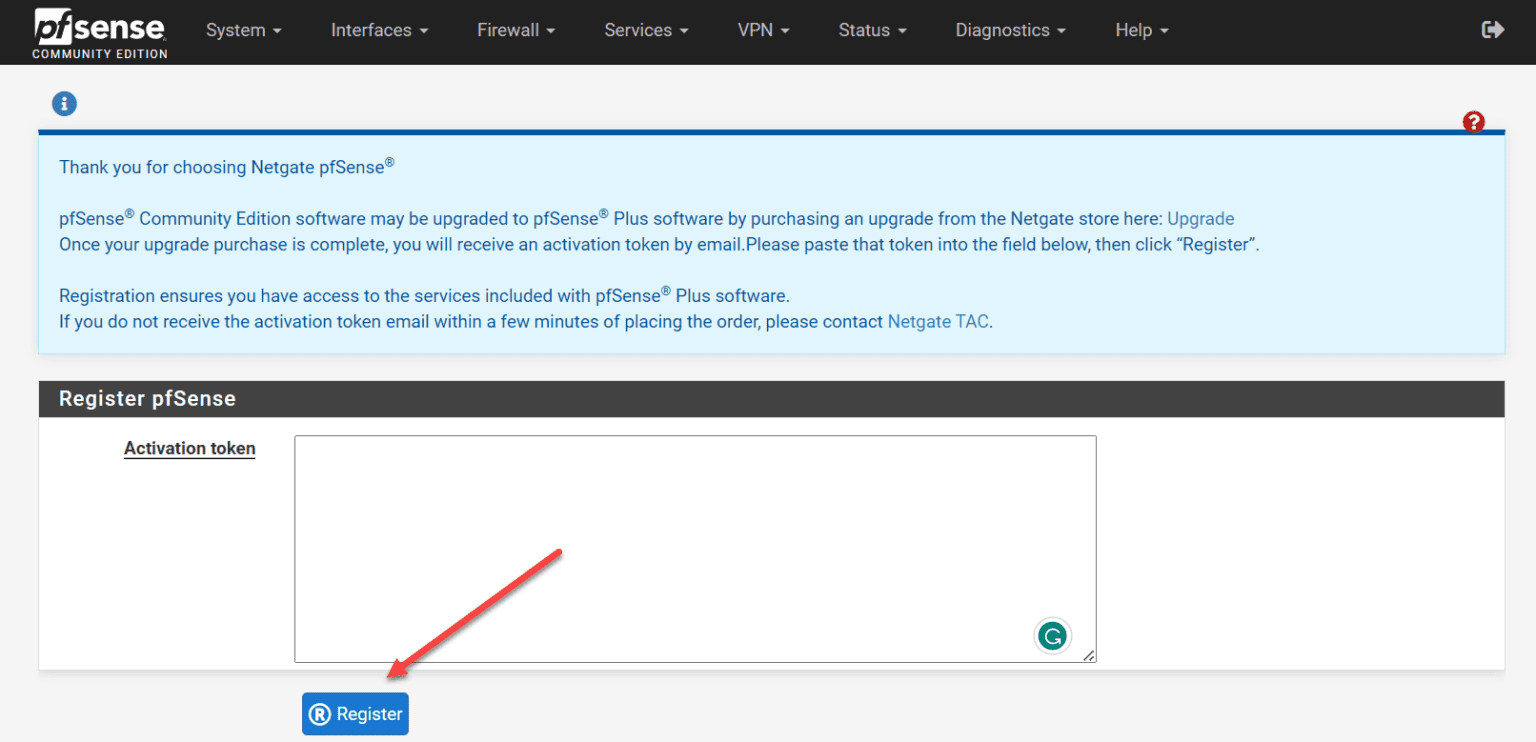Open the Diagnostics menu
The width and height of the screenshot is (1536, 742).
click(1009, 30)
